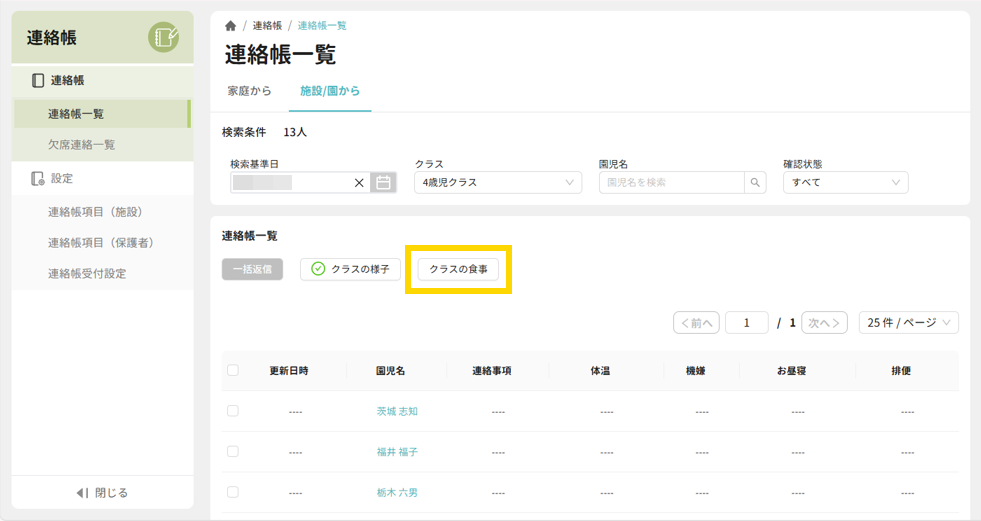
Task: Collapse sidebar with 閉じる button
Action: [102, 493]
